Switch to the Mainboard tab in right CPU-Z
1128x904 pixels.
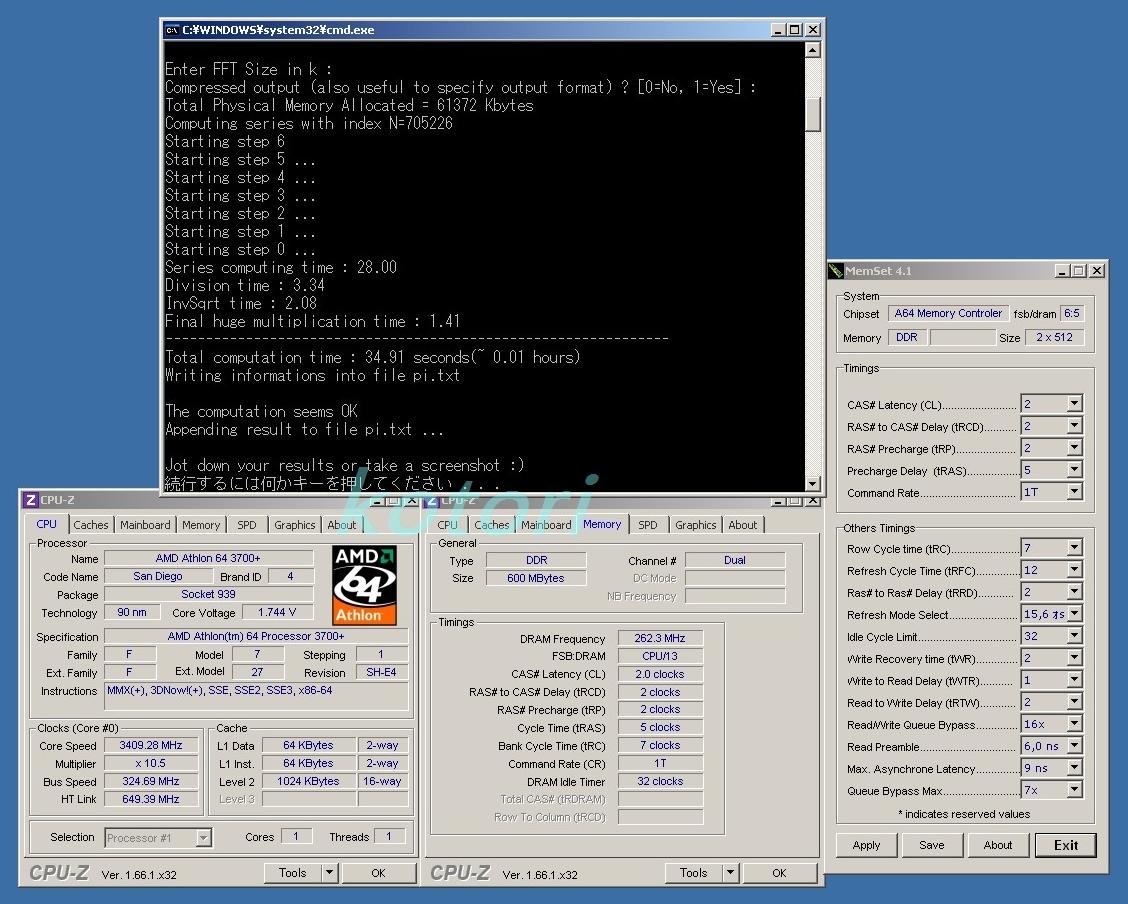(547, 525)
